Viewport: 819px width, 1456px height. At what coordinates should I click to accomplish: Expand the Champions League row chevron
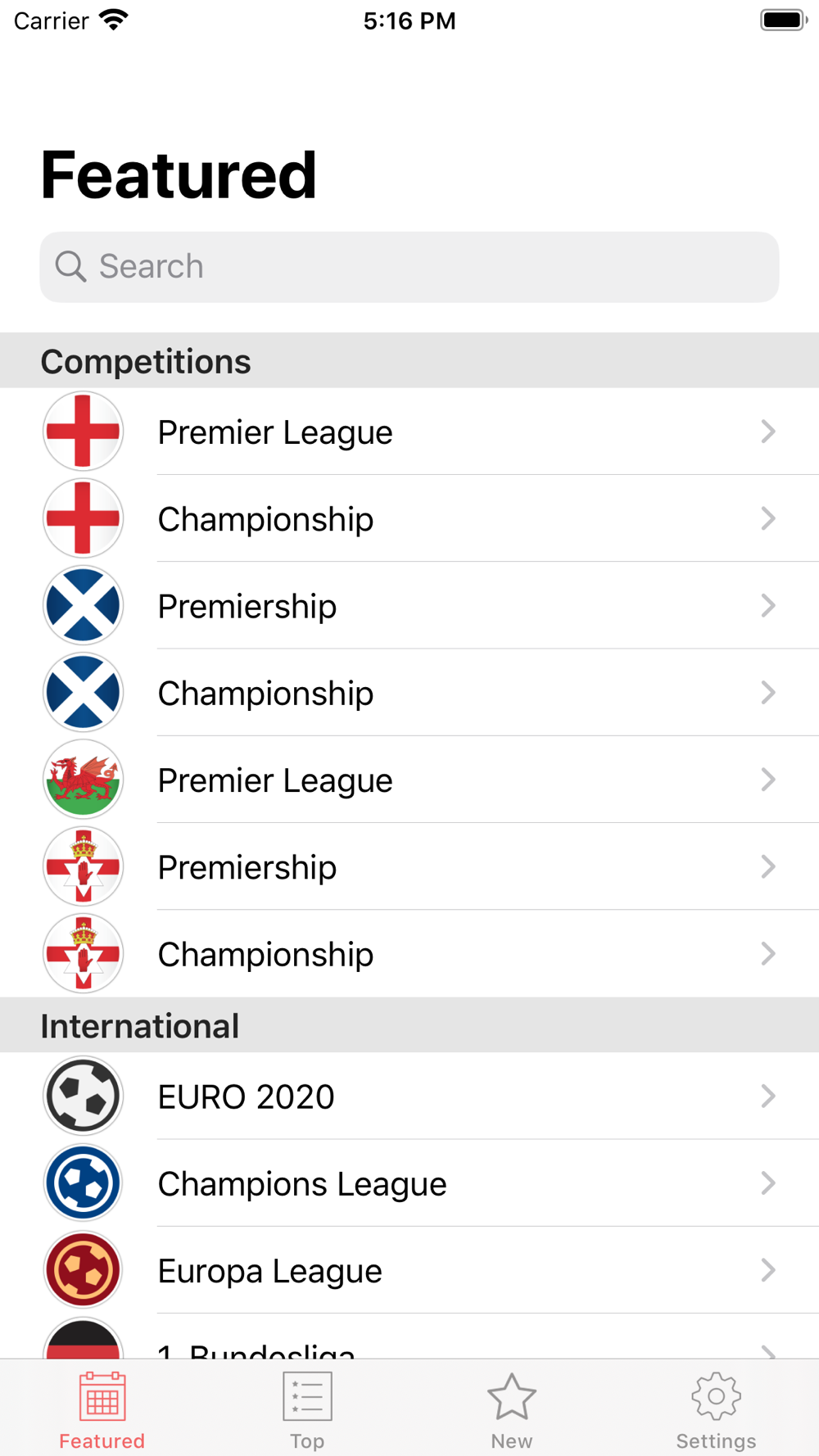point(767,1183)
